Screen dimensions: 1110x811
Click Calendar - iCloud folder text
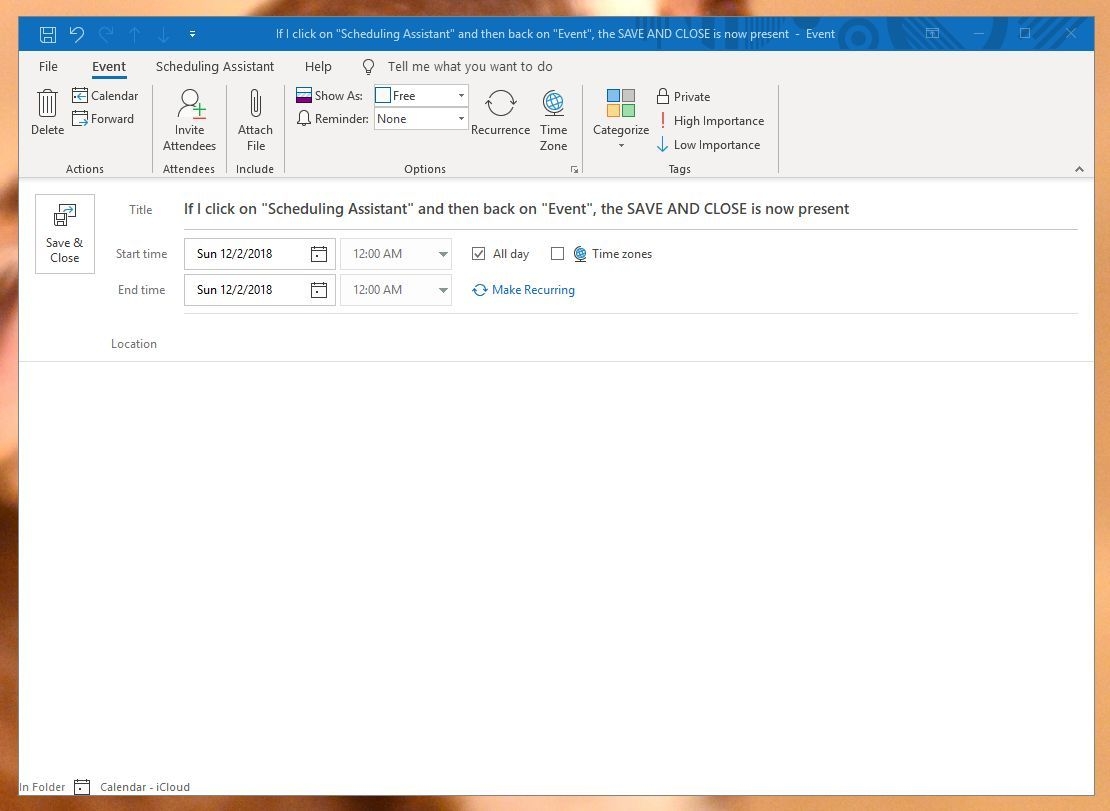[145, 787]
